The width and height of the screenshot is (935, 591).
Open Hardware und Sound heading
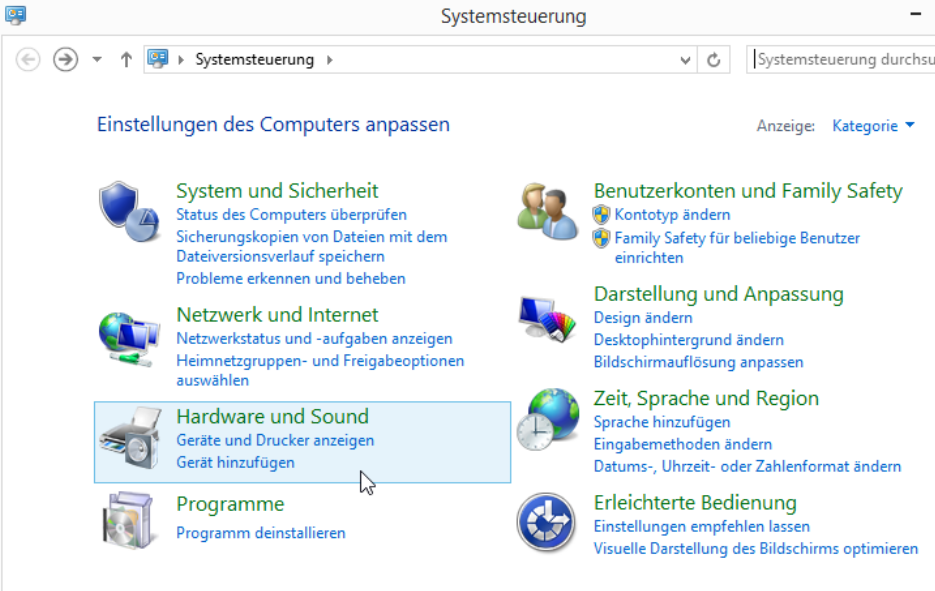(273, 416)
